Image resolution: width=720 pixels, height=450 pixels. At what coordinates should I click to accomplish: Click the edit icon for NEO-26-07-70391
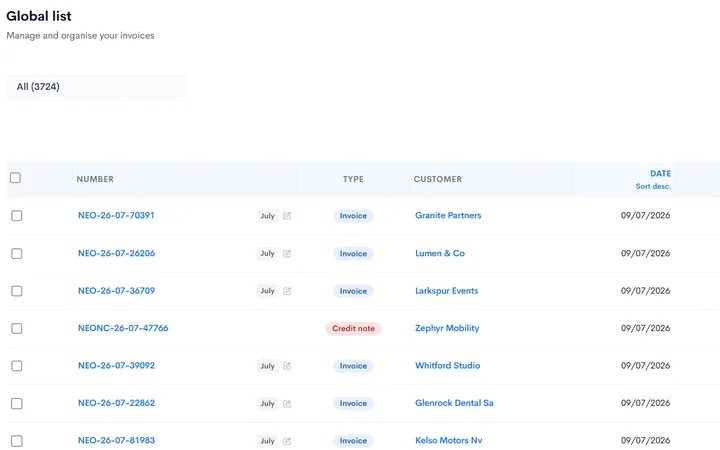287,216
